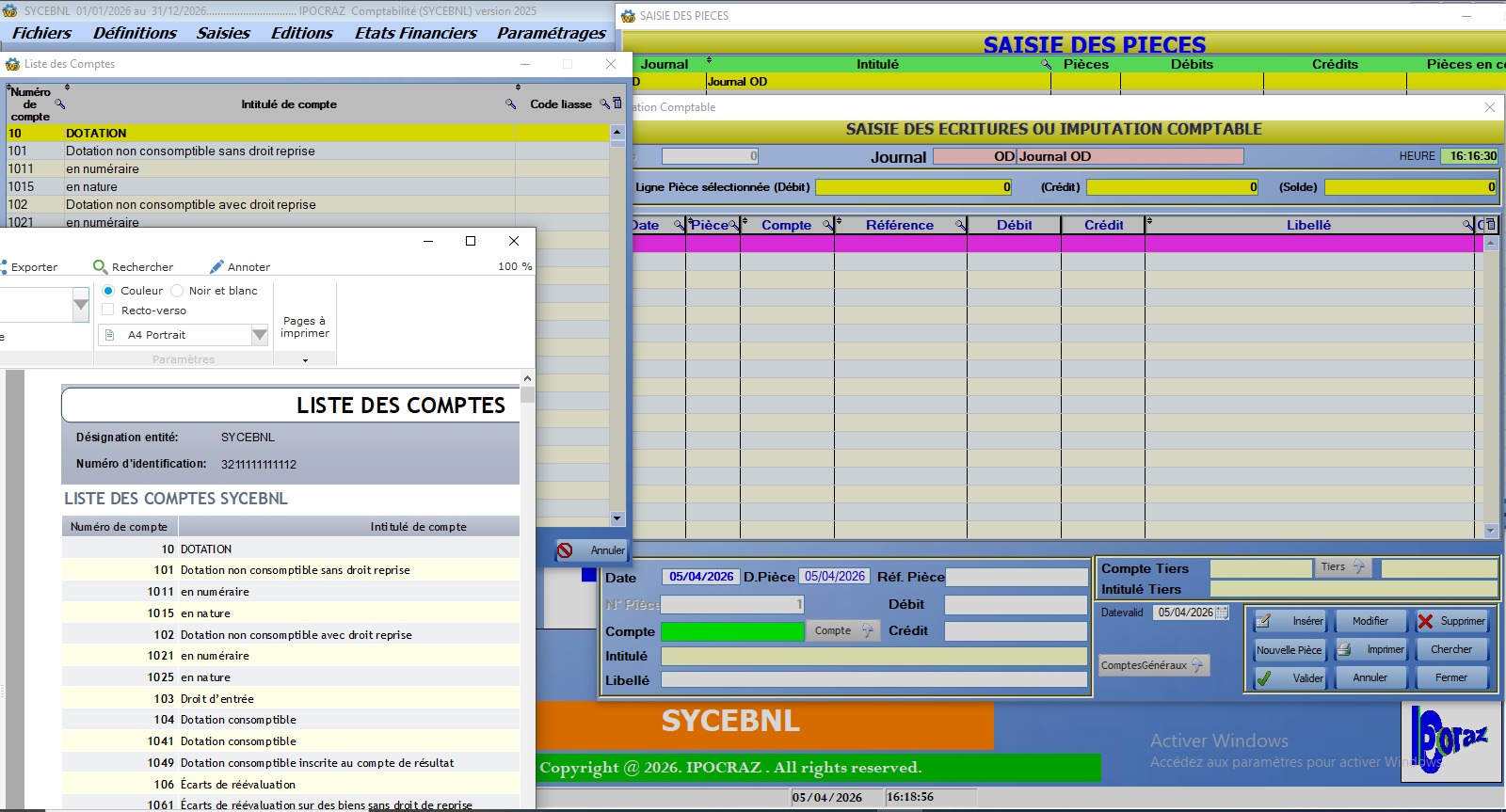Screen dimensions: 1506x812
Task: Click the Supprimer button with red cross
Action: (x=1451, y=621)
